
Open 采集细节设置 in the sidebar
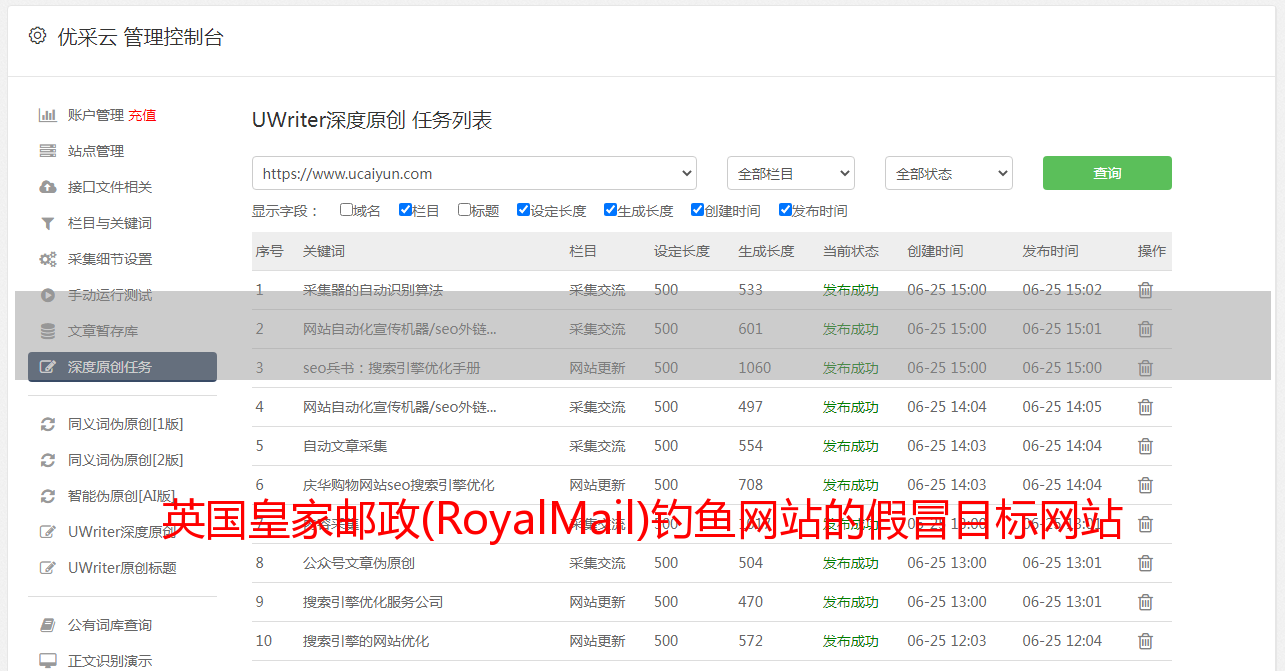coord(110,259)
